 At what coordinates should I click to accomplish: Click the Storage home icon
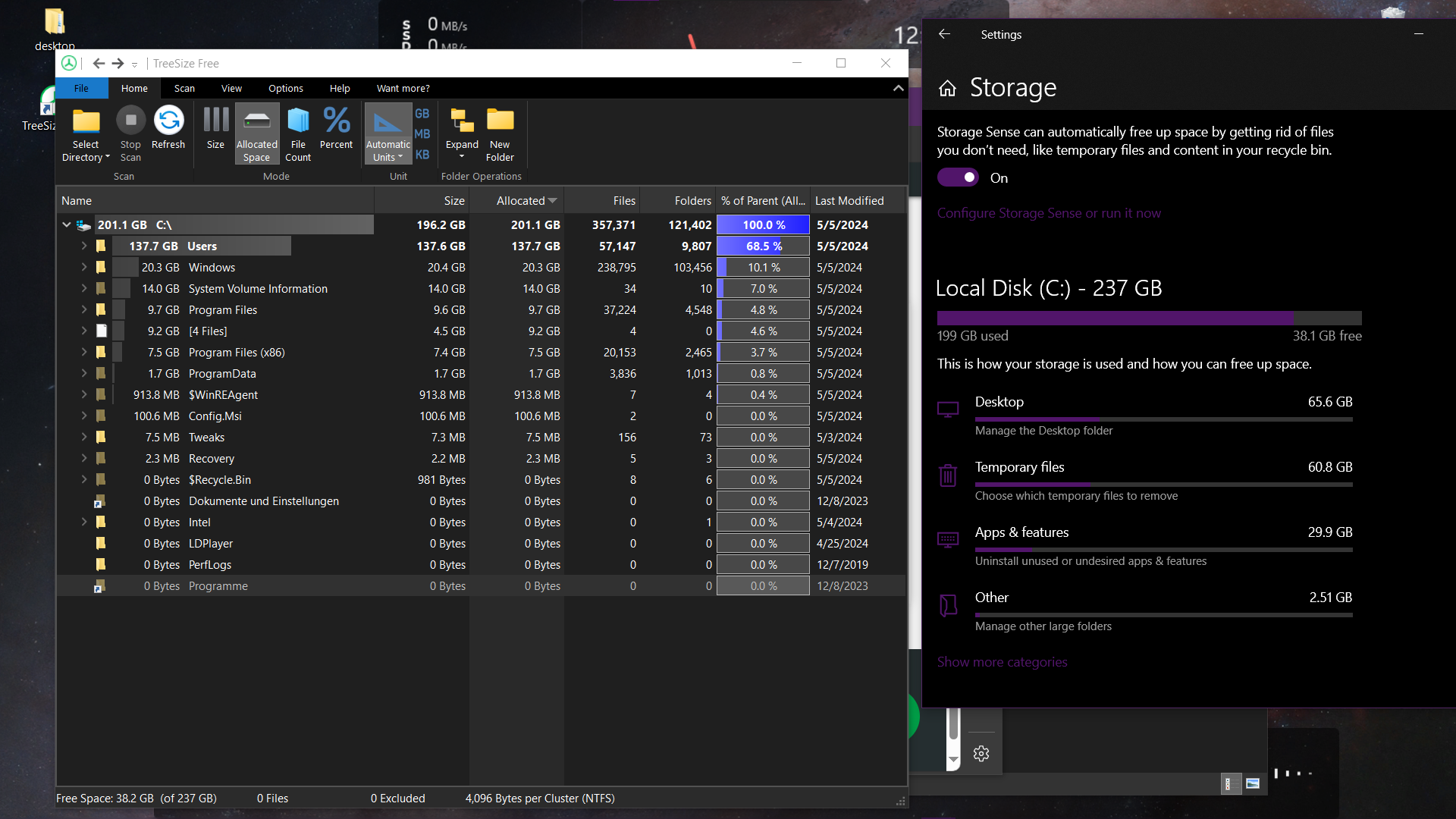click(948, 89)
